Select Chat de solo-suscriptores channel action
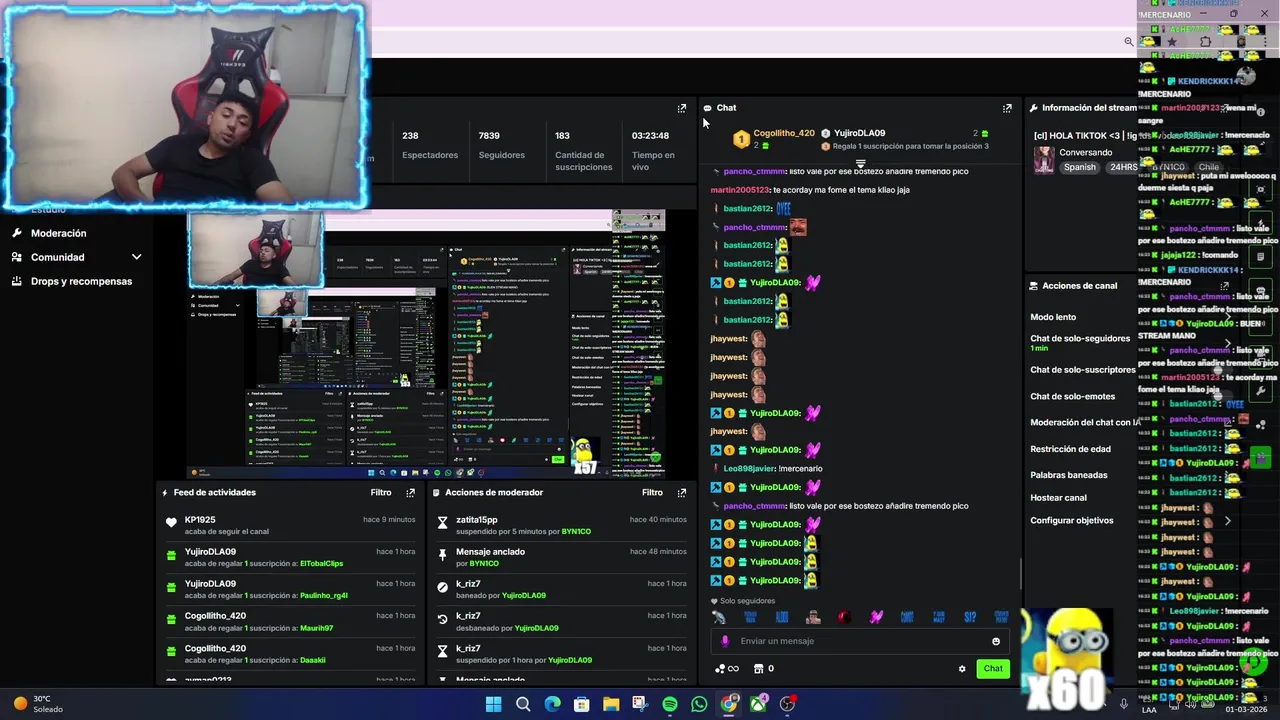The width and height of the screenshot is (1280, 720). (1083, 370)
